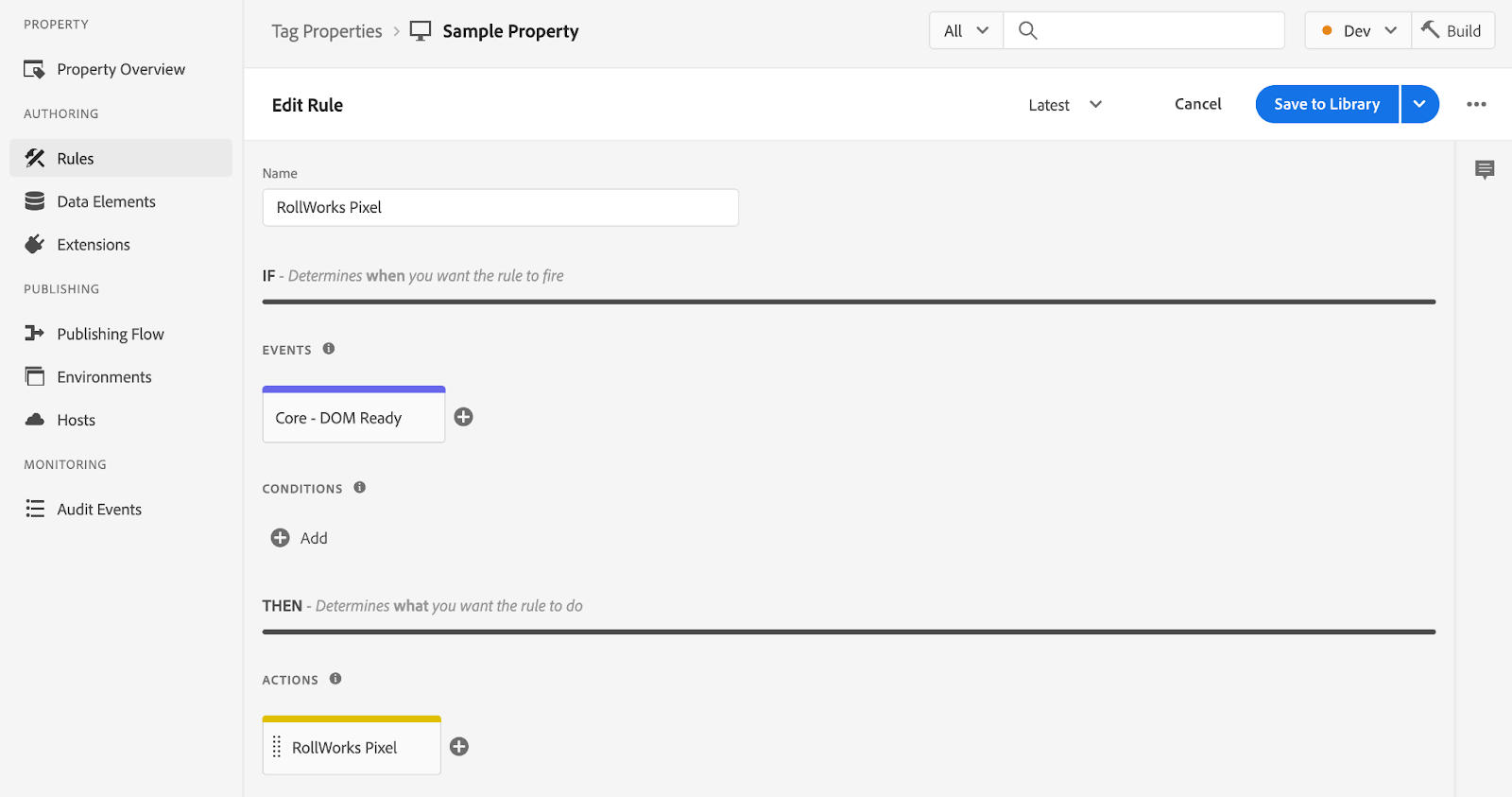Click the Sample Property breadcrumb title

point(510,31)
